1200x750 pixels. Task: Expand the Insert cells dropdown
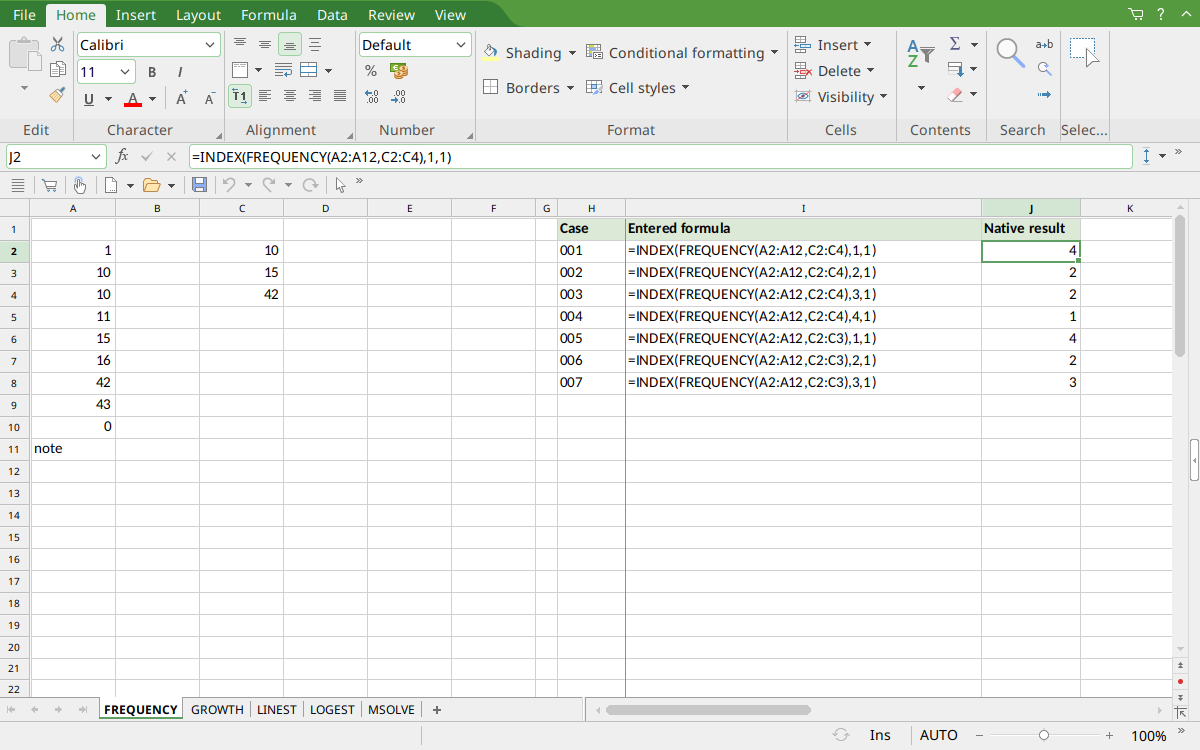point(867,45)
